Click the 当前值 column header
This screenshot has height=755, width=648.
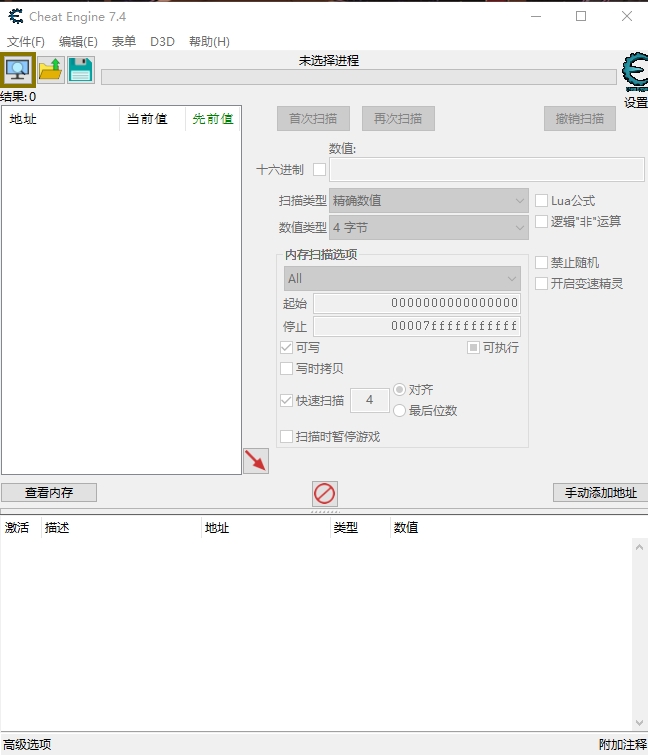tap(152, 119)
